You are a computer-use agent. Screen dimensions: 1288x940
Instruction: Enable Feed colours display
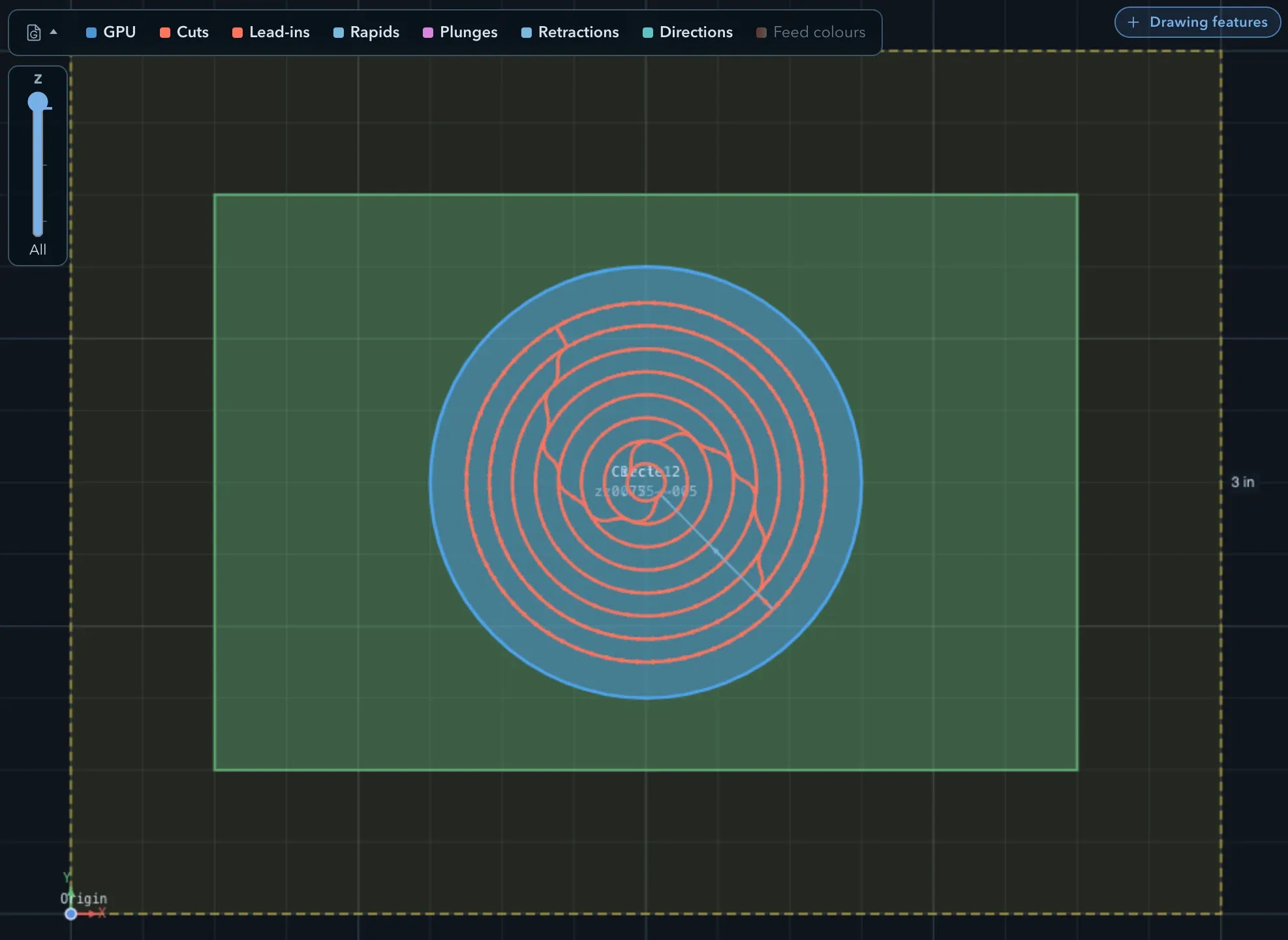click(x=810, y=32)
